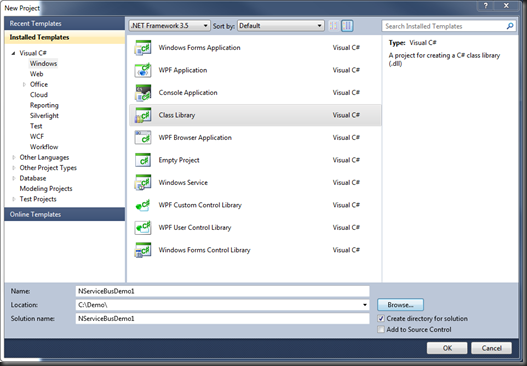Open the Location path dropdown arrow

tap(365, 305)
